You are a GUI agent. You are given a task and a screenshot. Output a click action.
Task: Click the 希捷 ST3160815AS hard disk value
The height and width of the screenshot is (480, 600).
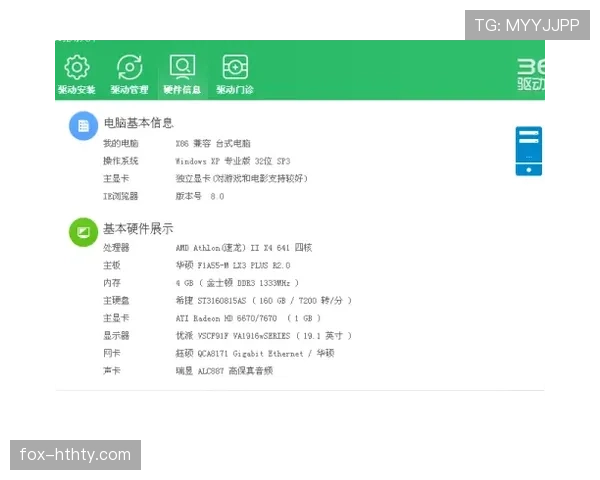click(264, 300)
